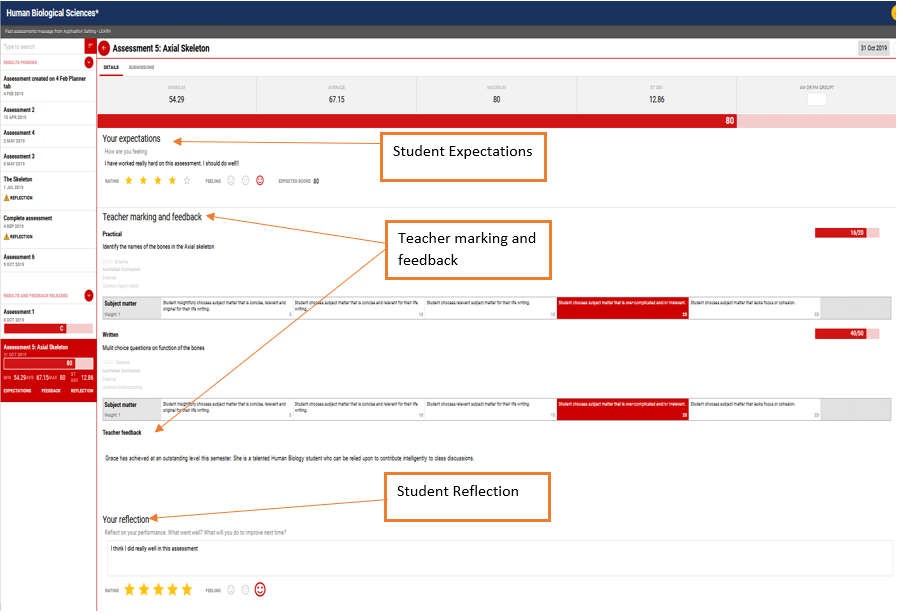
Task: Toggle the first rating star in Your reflection
Action: (x=129, y=590)
